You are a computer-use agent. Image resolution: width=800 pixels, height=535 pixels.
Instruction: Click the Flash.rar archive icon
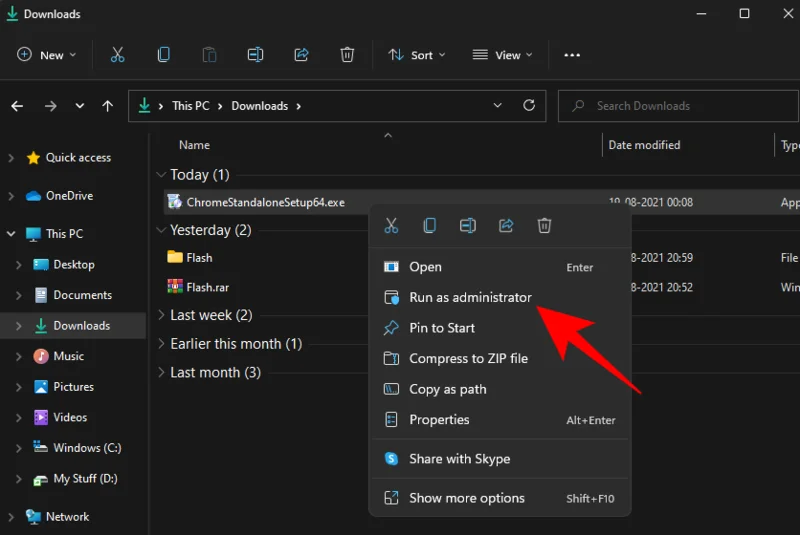(175, 286)
